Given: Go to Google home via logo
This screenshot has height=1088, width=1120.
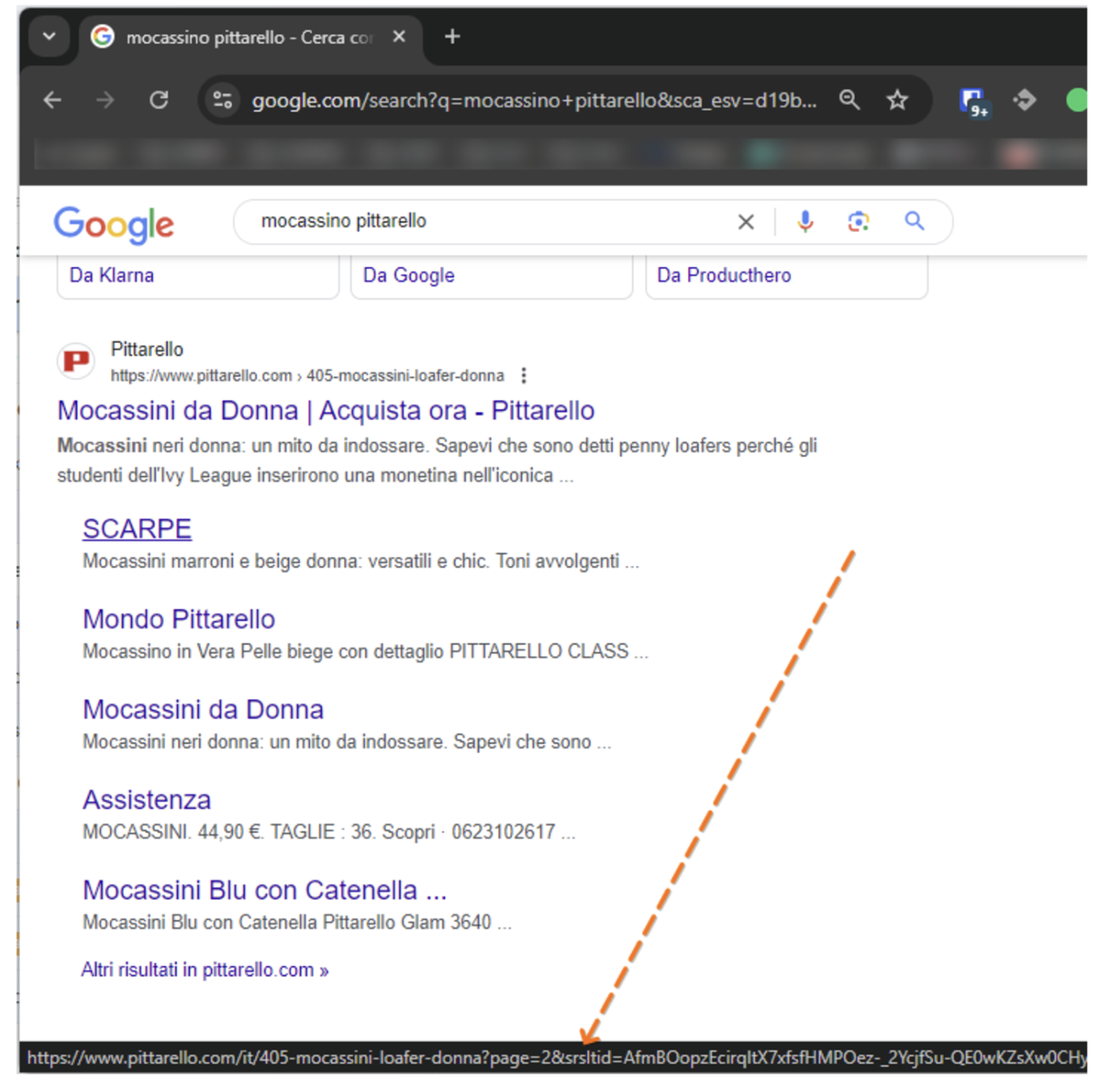Looking at the screenshot, I should 113,225.
